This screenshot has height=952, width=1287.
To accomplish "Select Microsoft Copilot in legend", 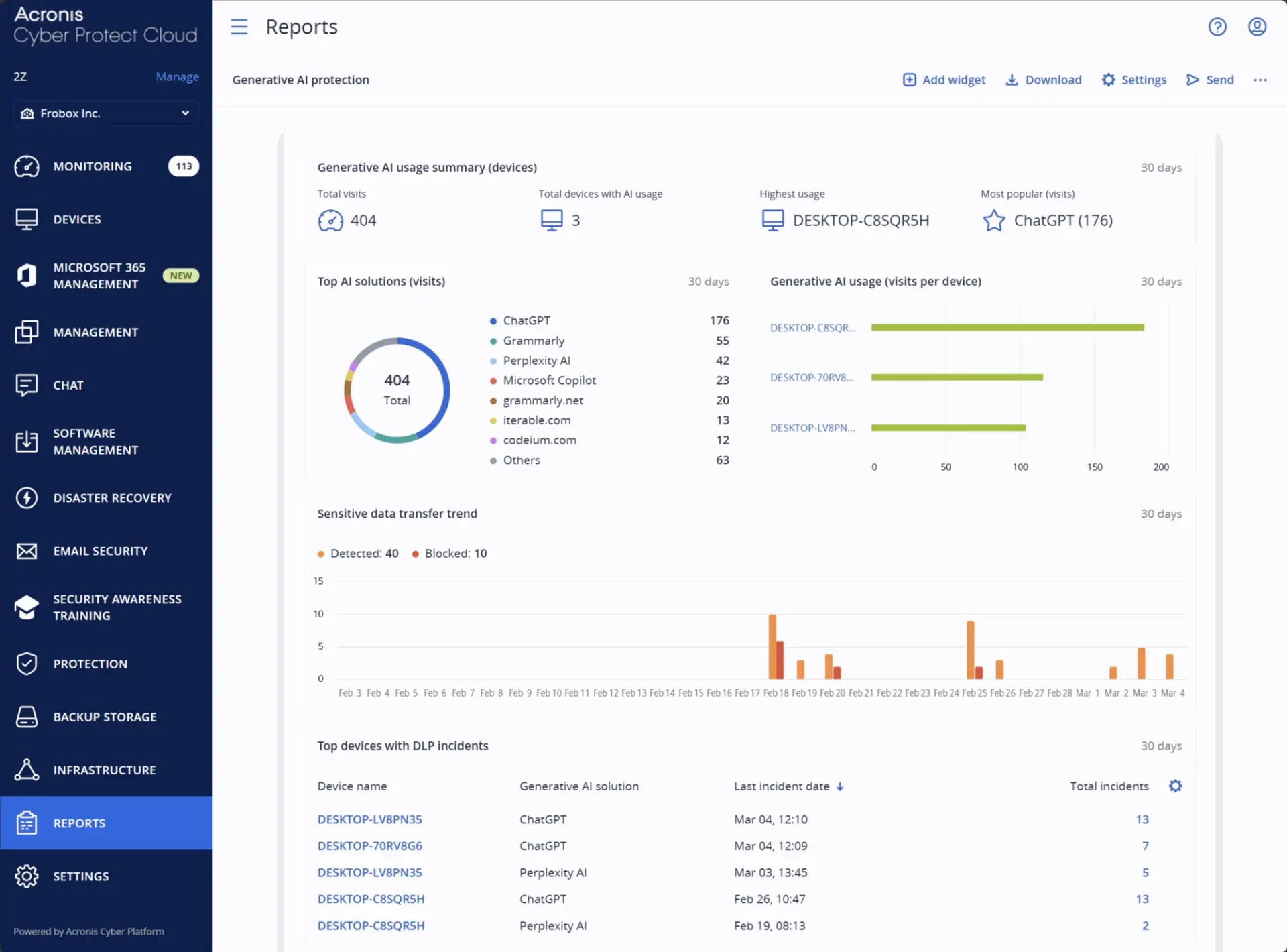I will pyautogui.click(x=549, y=380).
